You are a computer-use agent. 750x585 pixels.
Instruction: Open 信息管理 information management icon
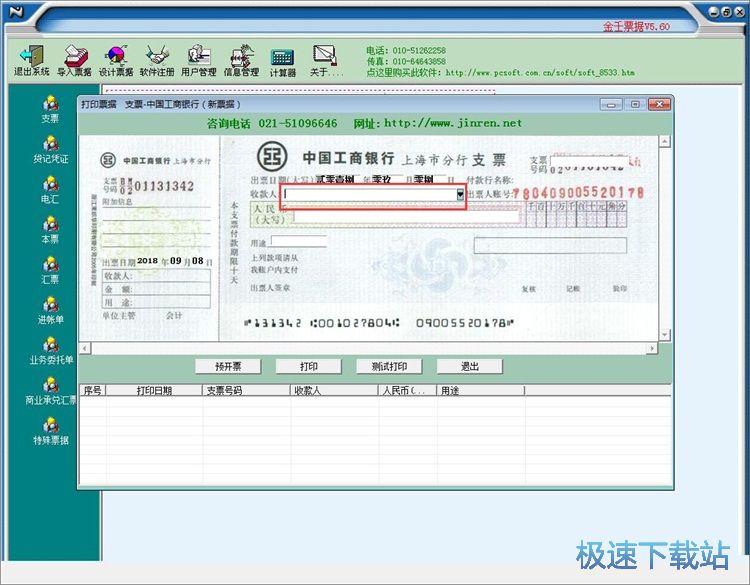[242, 61]
